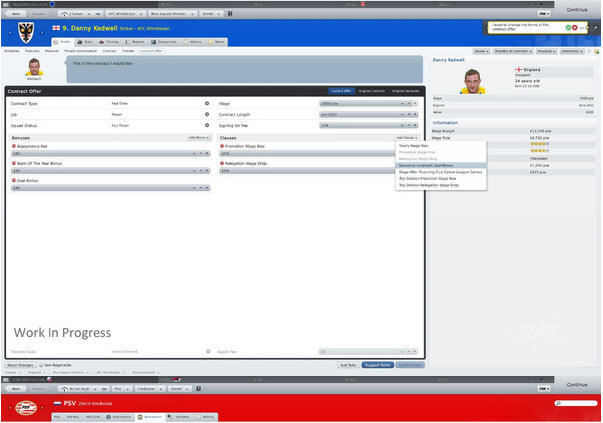Click the star icon next to the Interaction dropdown
603x423 pixels.
point(589,51)
